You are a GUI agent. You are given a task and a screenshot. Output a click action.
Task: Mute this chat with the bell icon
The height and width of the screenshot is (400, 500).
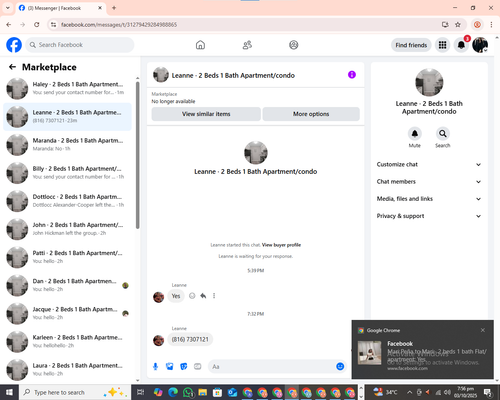click(415, 134)
